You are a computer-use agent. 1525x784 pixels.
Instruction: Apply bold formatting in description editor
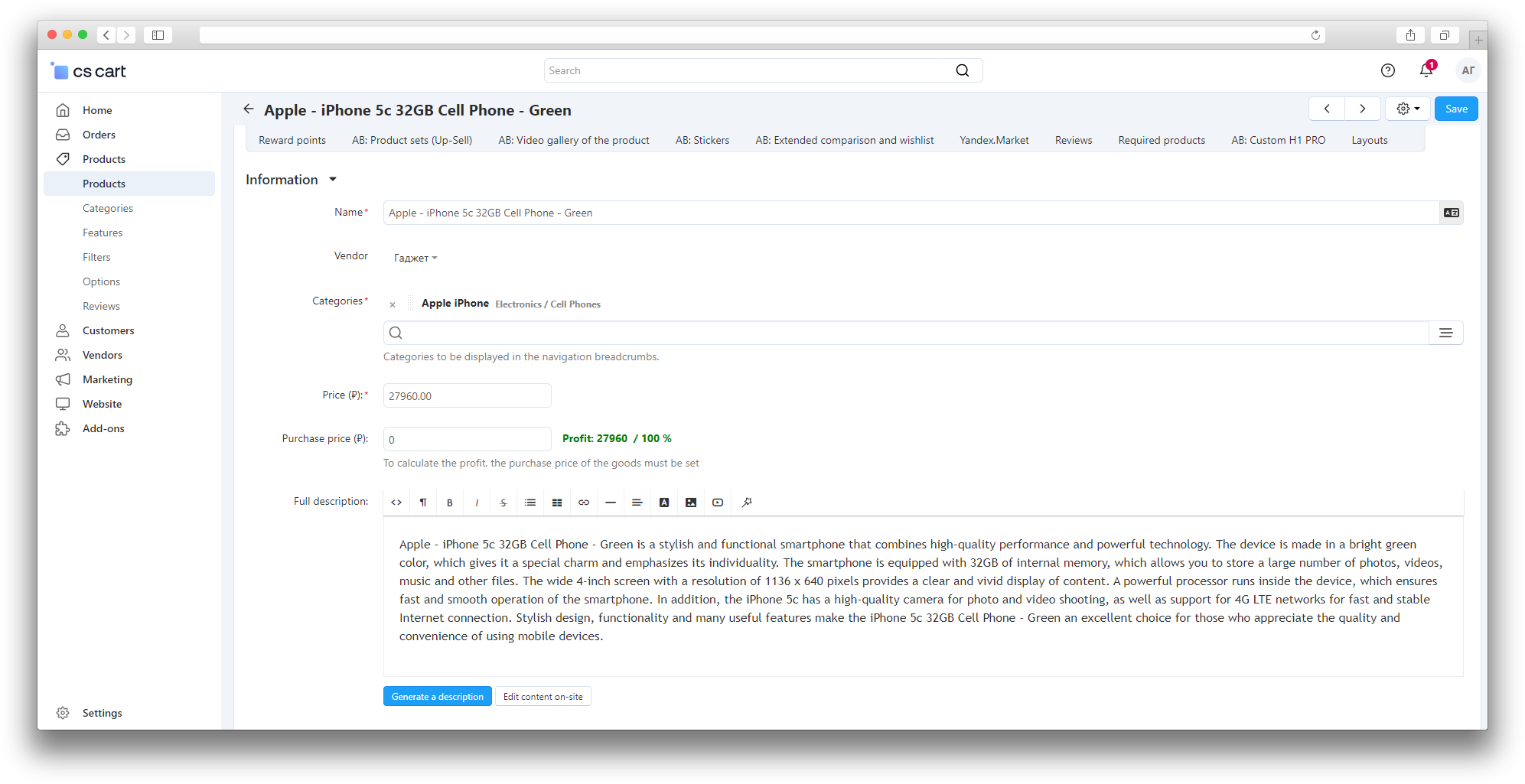click(450, 503)
